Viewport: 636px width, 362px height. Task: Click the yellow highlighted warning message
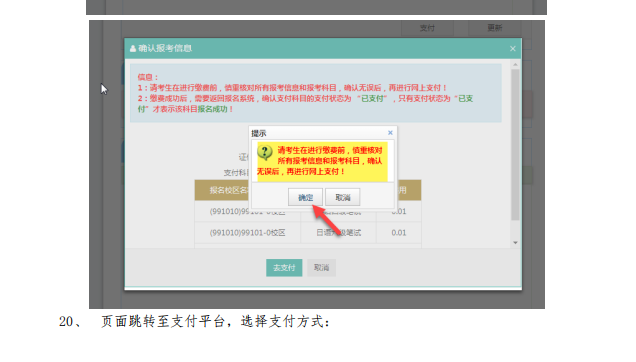click(x=322, y=161)
